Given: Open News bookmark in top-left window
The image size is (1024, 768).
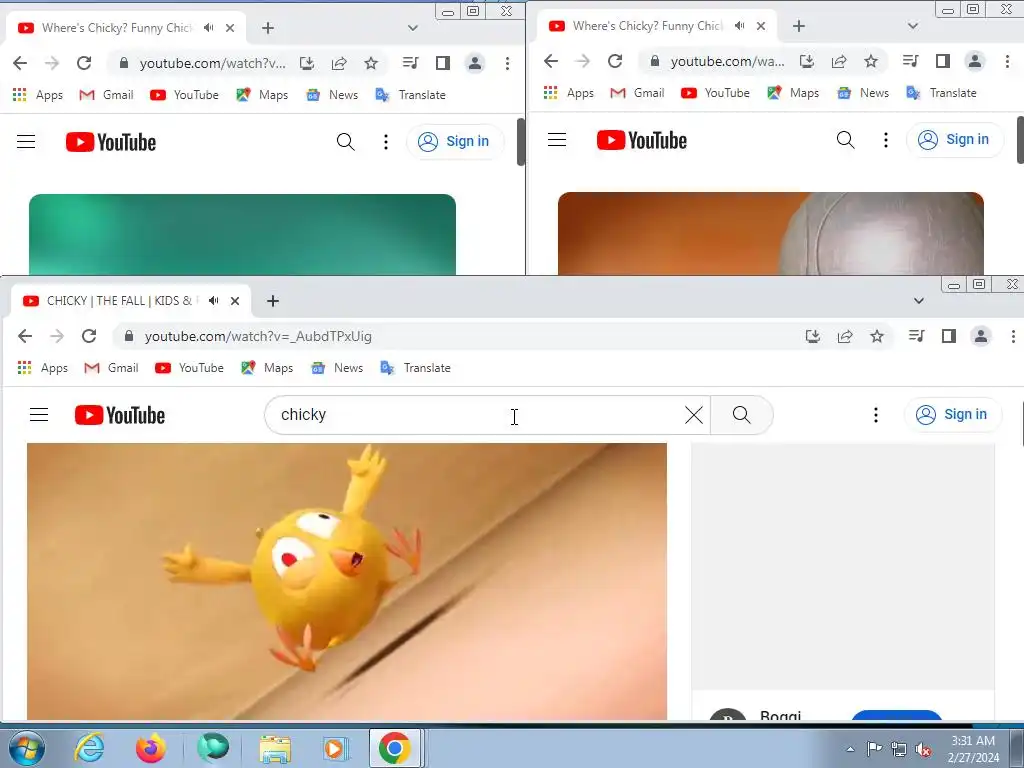Looking at the screenshot, I should click(332, 95).
